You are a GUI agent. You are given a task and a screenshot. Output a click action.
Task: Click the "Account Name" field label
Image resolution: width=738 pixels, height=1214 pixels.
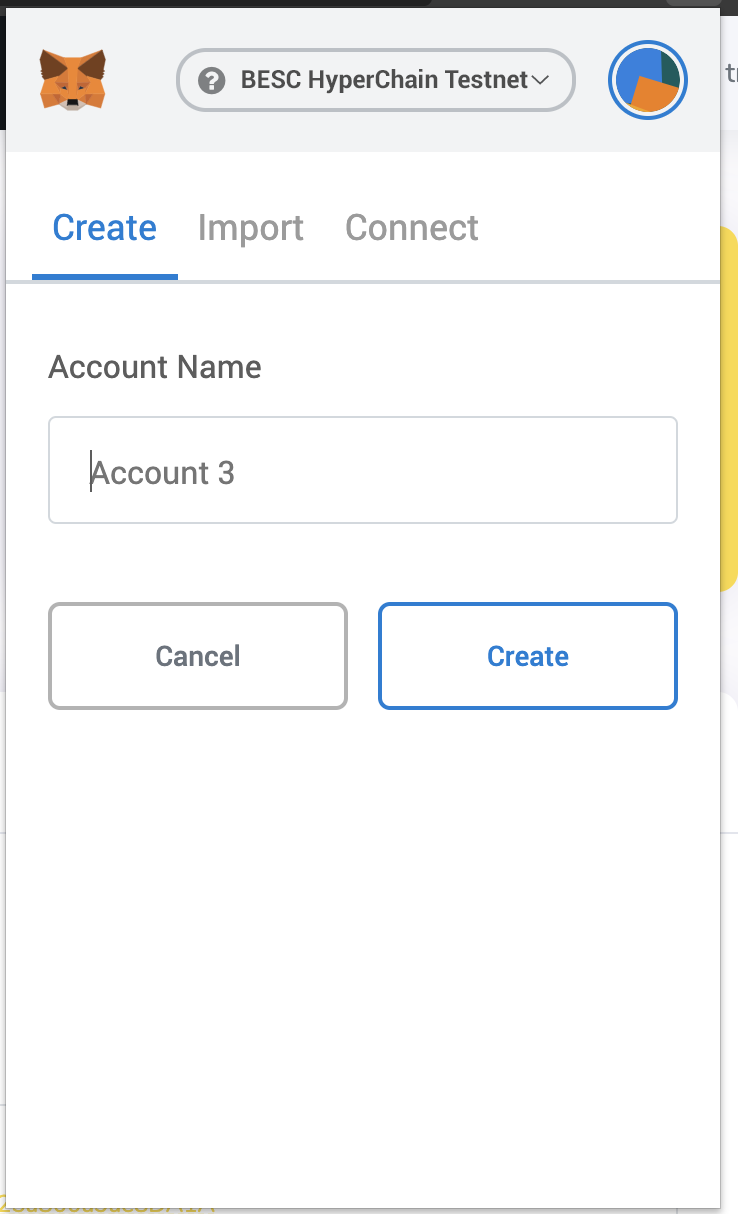click(x=155, y=367)
